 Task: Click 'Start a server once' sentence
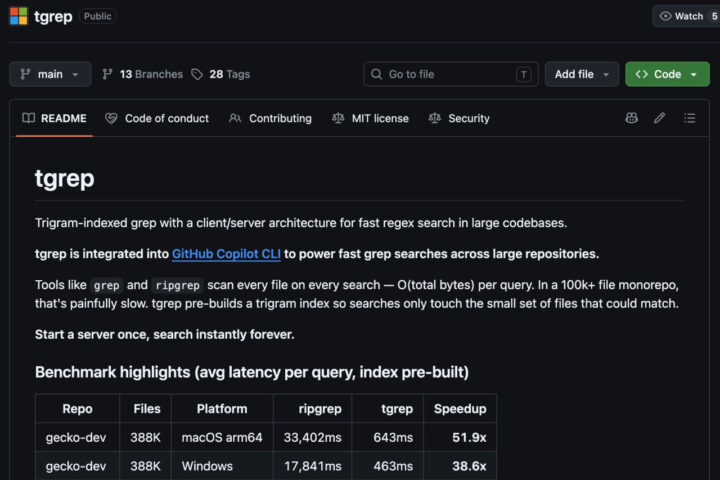pos(164,334)
